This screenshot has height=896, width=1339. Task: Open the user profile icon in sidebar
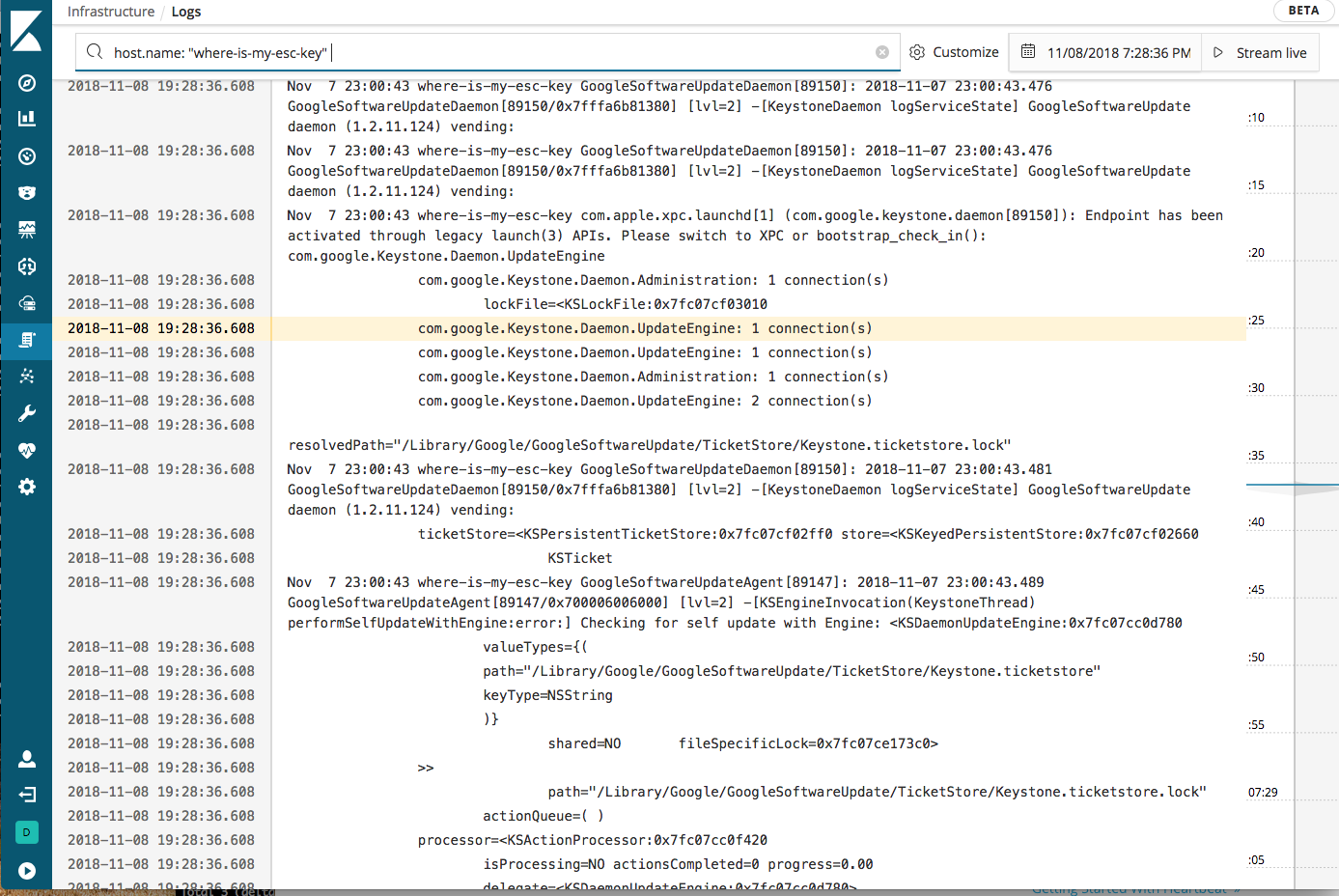pyautogui.click(x=27, y=759)
